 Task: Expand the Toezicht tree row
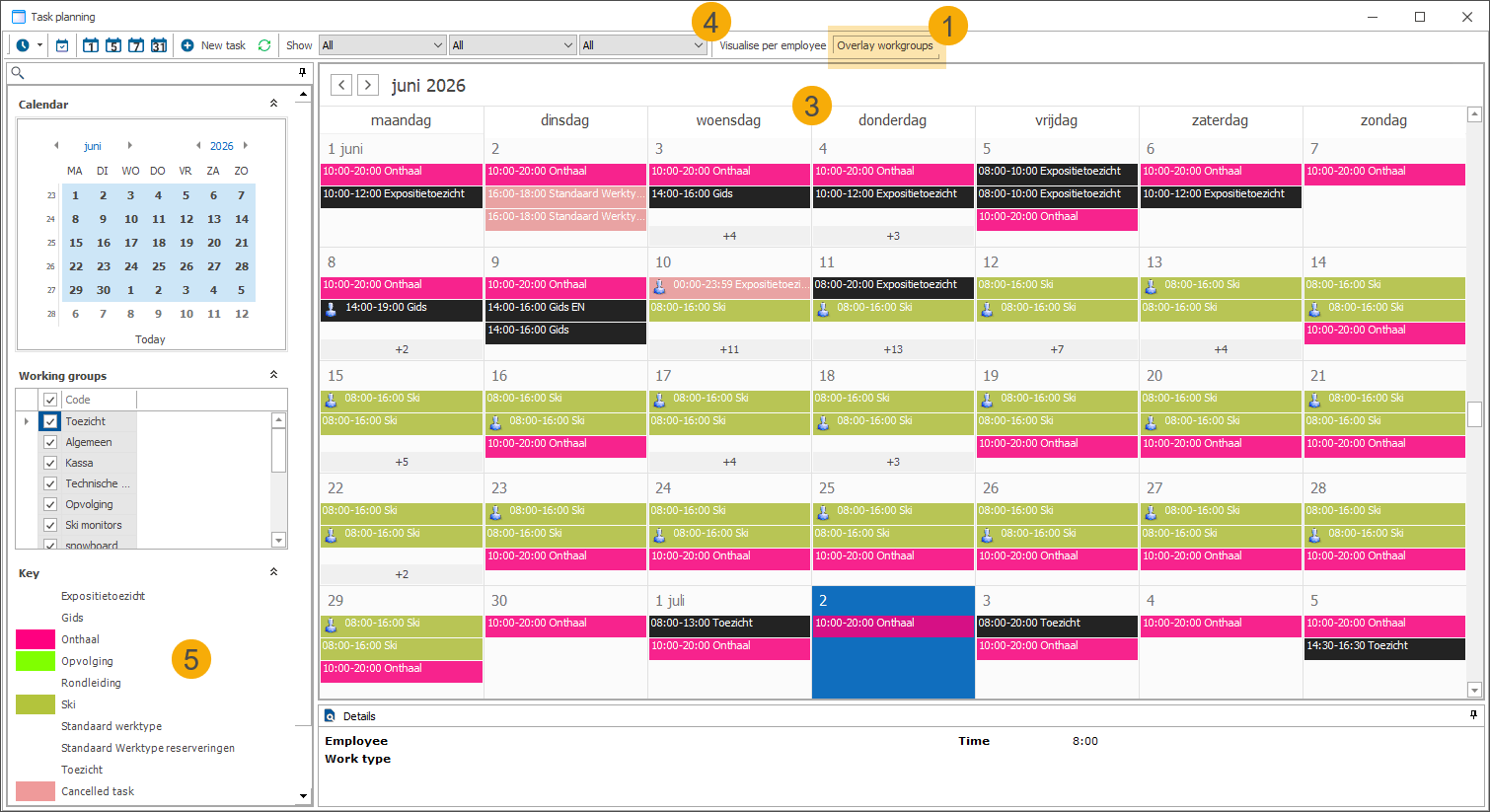pyautogui.click(x=27, y=421)
